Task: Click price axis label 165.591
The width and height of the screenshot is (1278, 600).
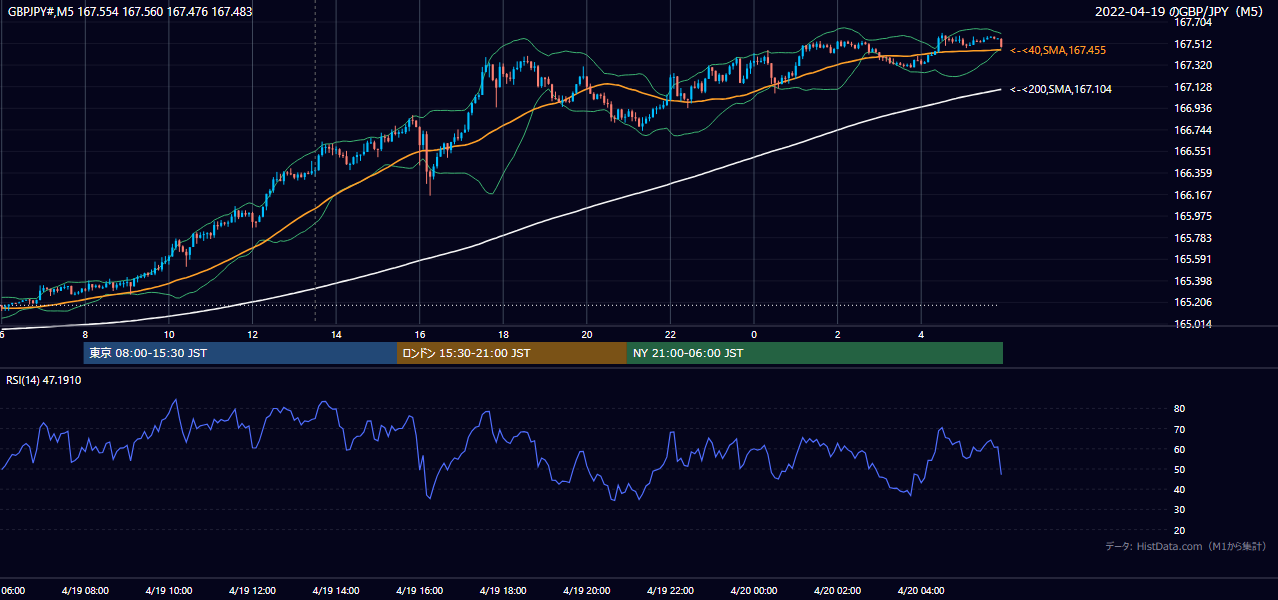Action: pyautogui.click(x=1193, y=260)
